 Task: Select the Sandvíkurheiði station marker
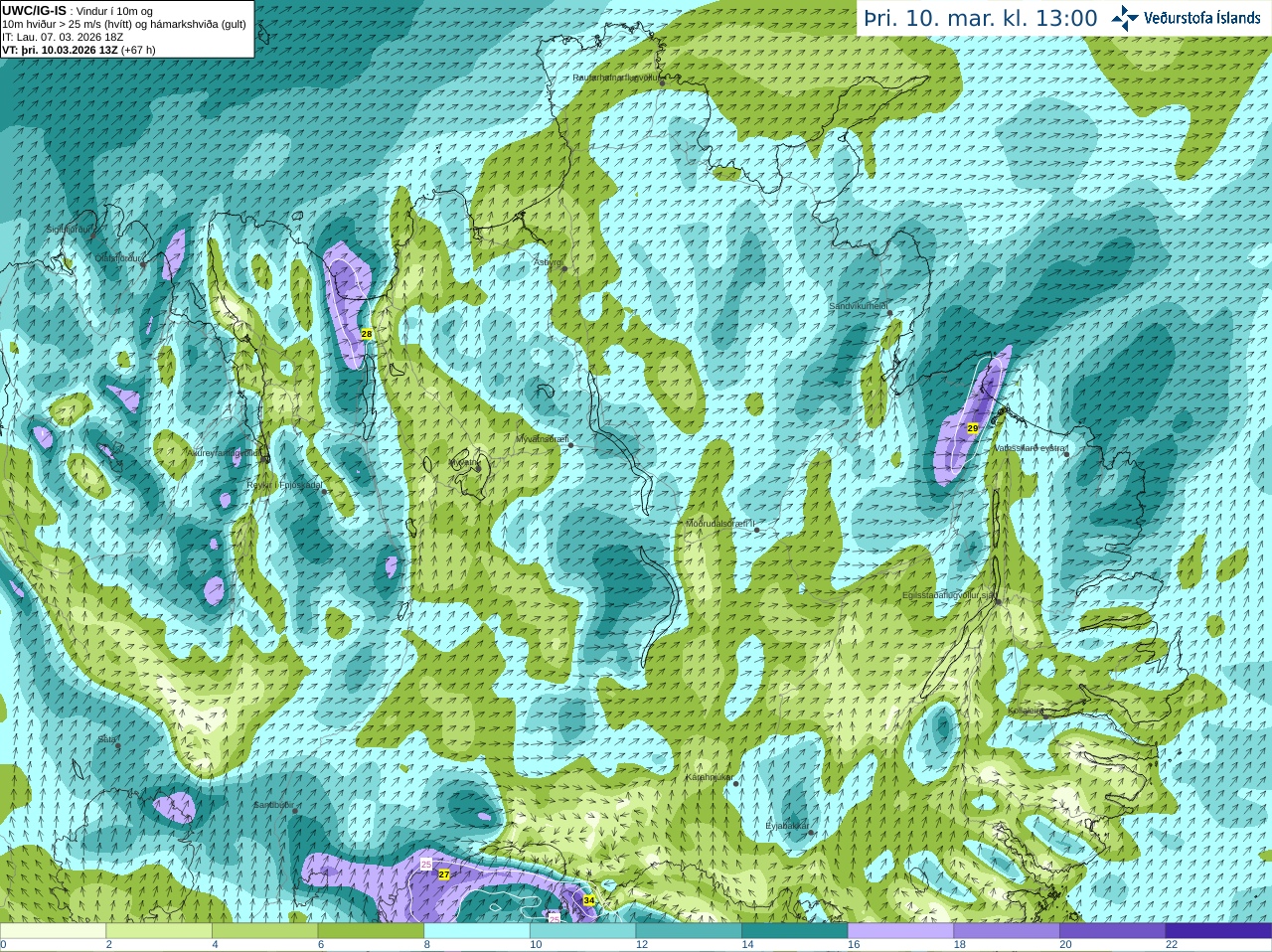tap(890, 313)
